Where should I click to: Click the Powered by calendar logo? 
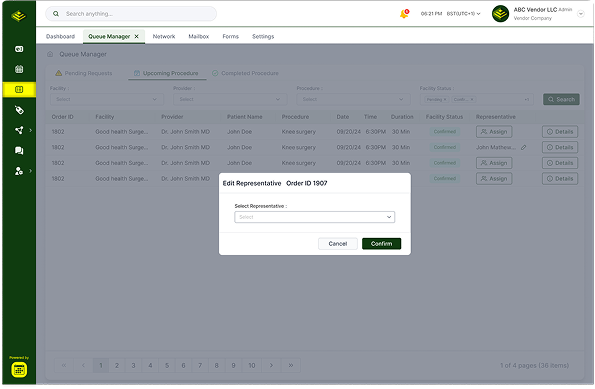coord(19,370)
